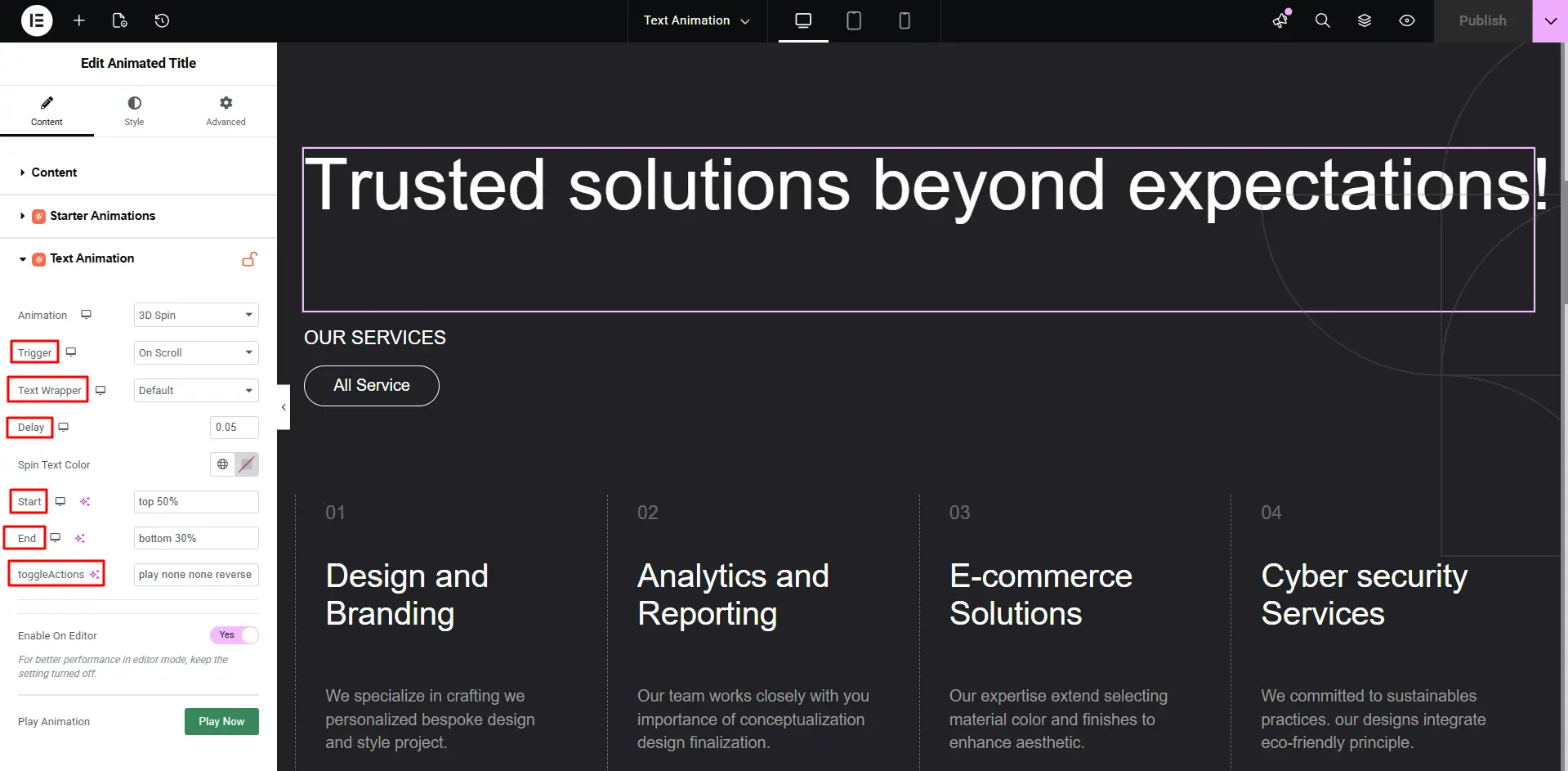Open the Finder search icon
1568x771 pixels.
coord(1322,20)
